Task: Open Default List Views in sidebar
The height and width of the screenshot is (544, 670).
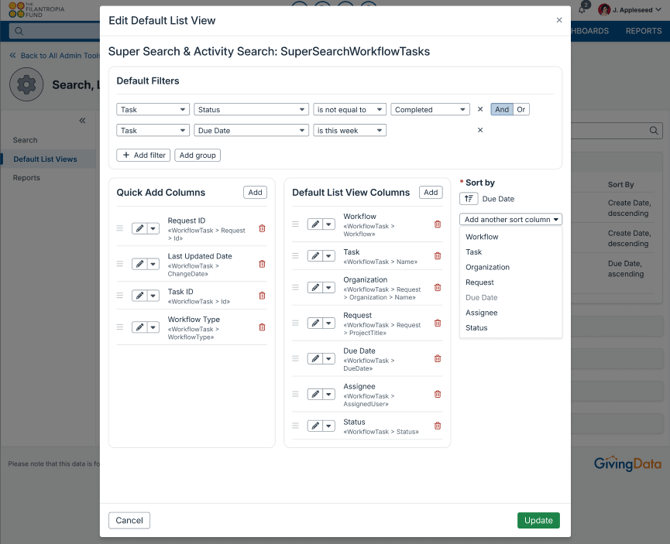Action: coord(45,159)
